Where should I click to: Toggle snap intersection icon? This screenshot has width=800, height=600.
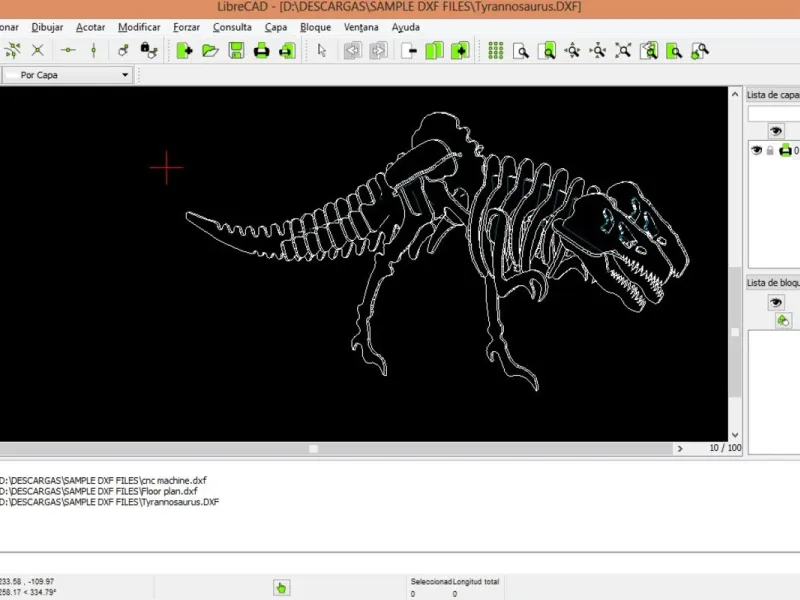38,50
